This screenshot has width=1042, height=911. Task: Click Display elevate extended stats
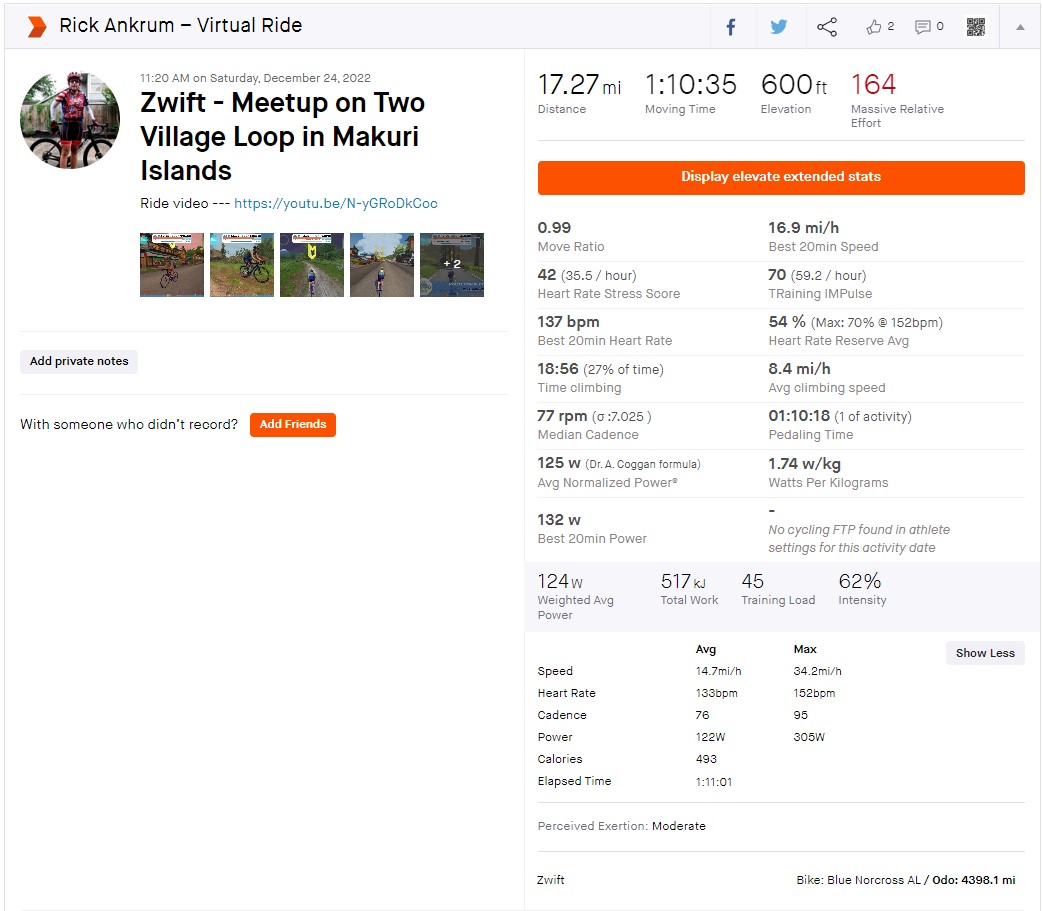[781, 177]
